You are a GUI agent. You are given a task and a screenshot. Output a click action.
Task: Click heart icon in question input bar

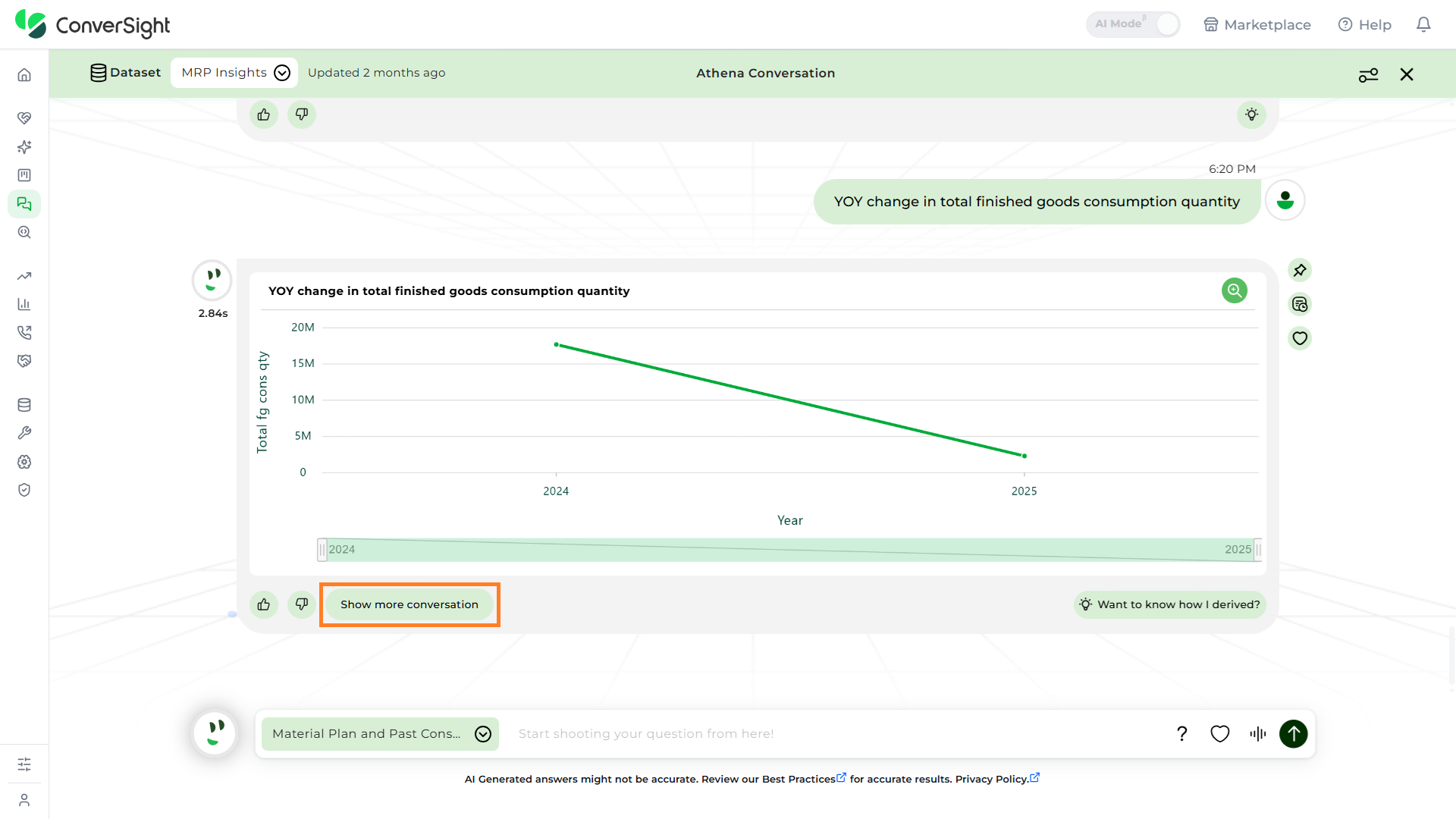click(x=1219, y=733)
